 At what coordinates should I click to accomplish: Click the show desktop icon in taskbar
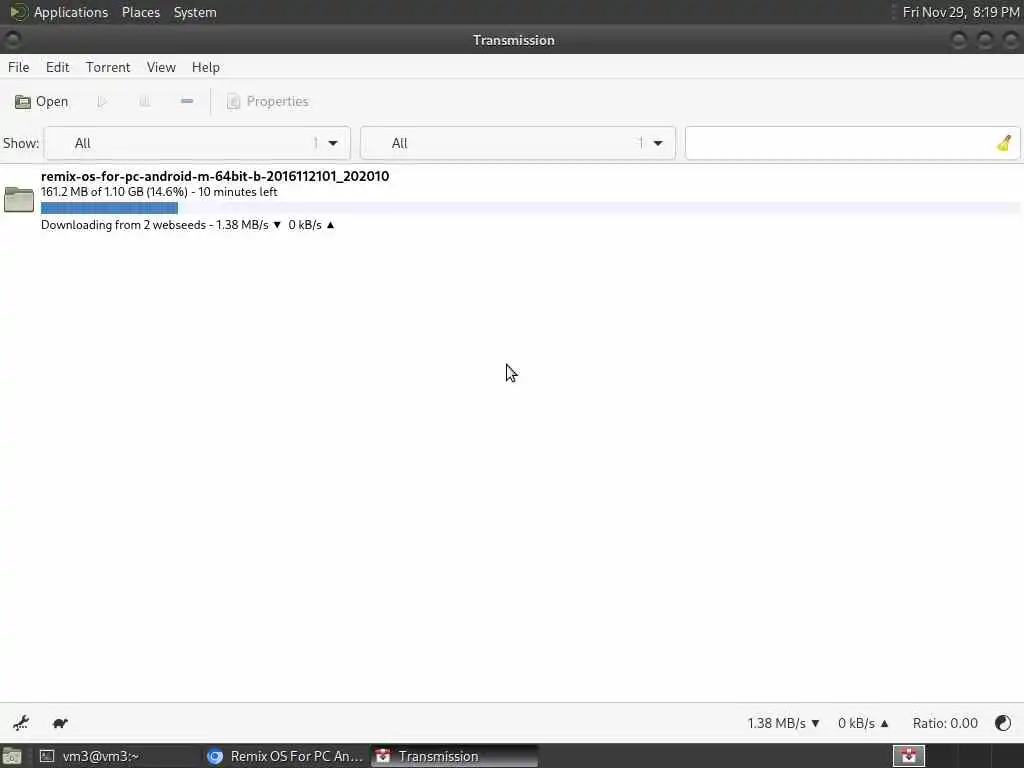point(12,756)
